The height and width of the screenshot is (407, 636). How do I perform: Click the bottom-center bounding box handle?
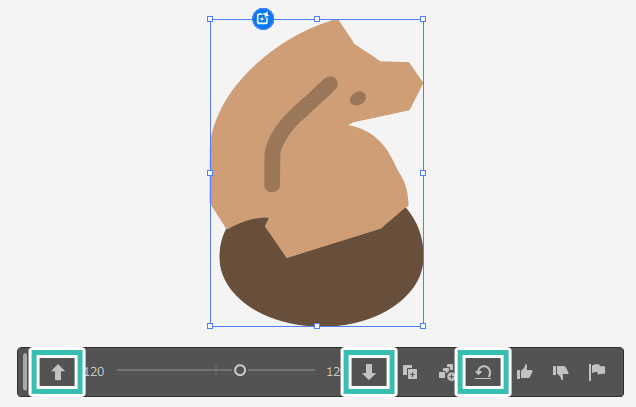[317, 326]
